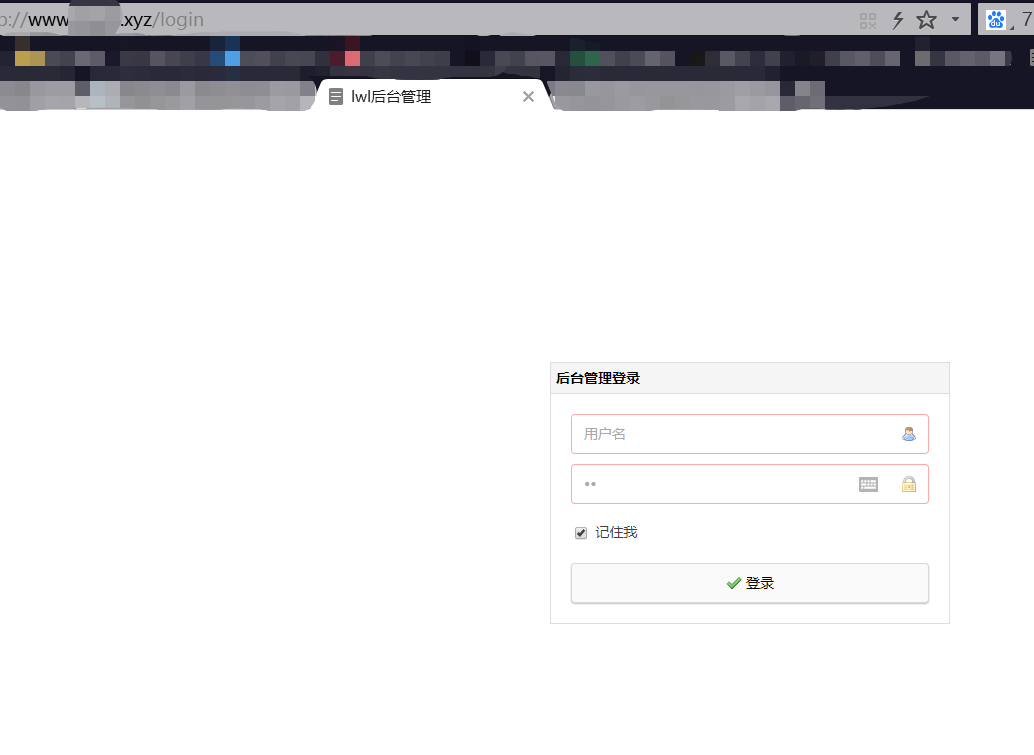
Task: Open the virtual keyboard icon in password field
Action: (867, 484)
